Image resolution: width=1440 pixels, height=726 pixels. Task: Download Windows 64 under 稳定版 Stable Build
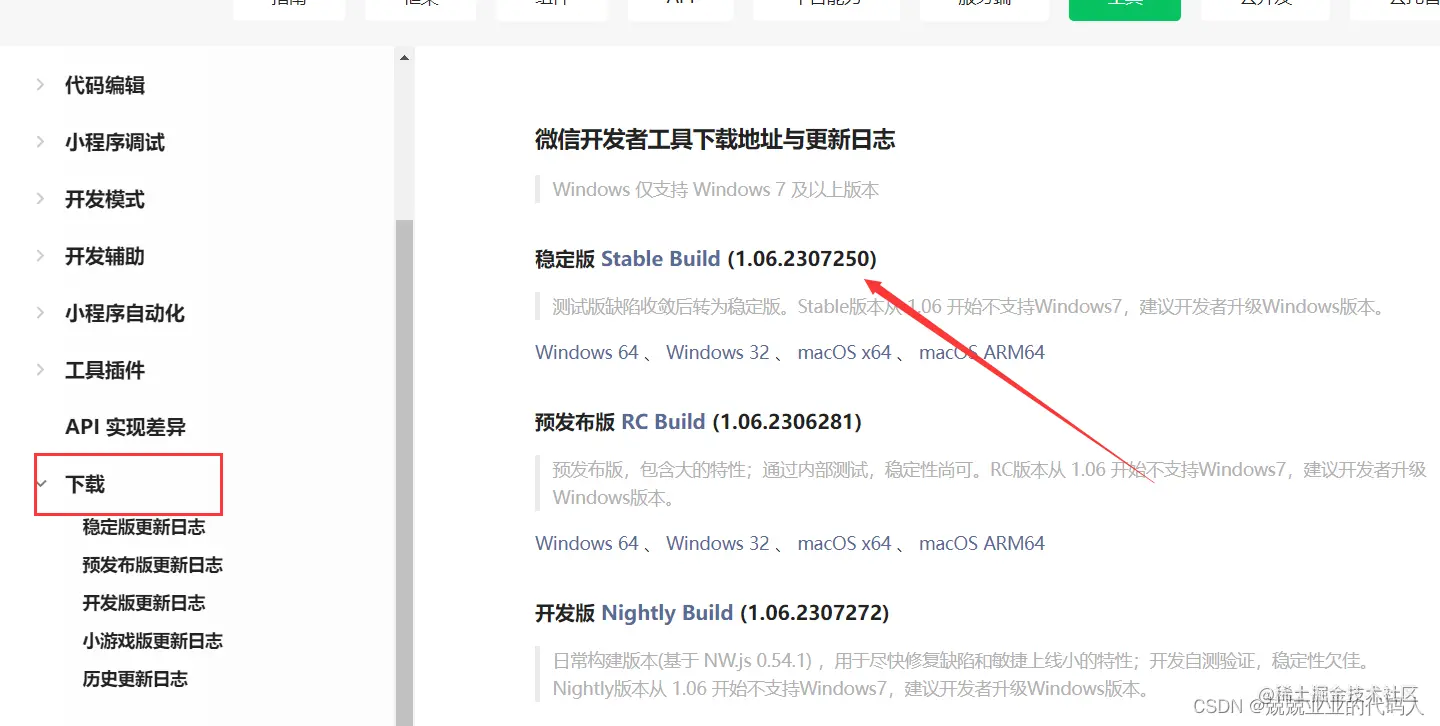[x=587, y=352]
